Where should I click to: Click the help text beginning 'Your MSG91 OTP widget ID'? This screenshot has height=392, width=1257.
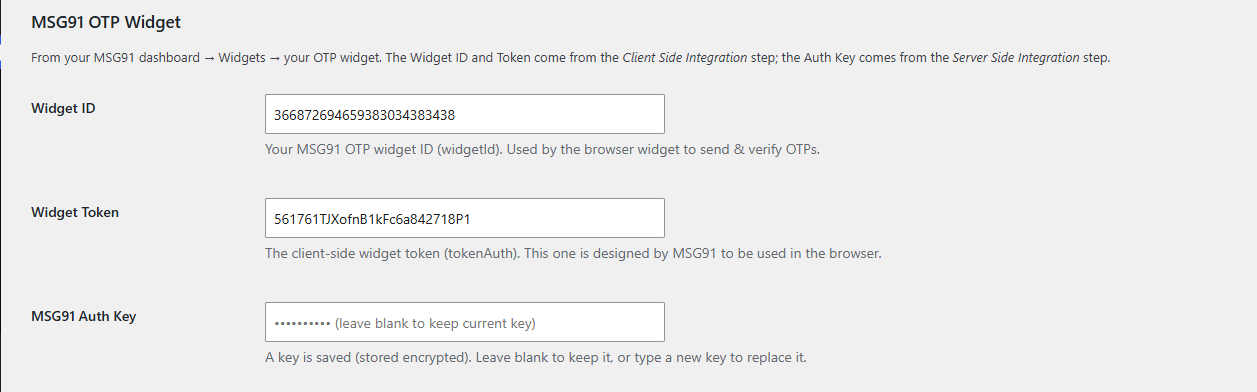(542, 150)
